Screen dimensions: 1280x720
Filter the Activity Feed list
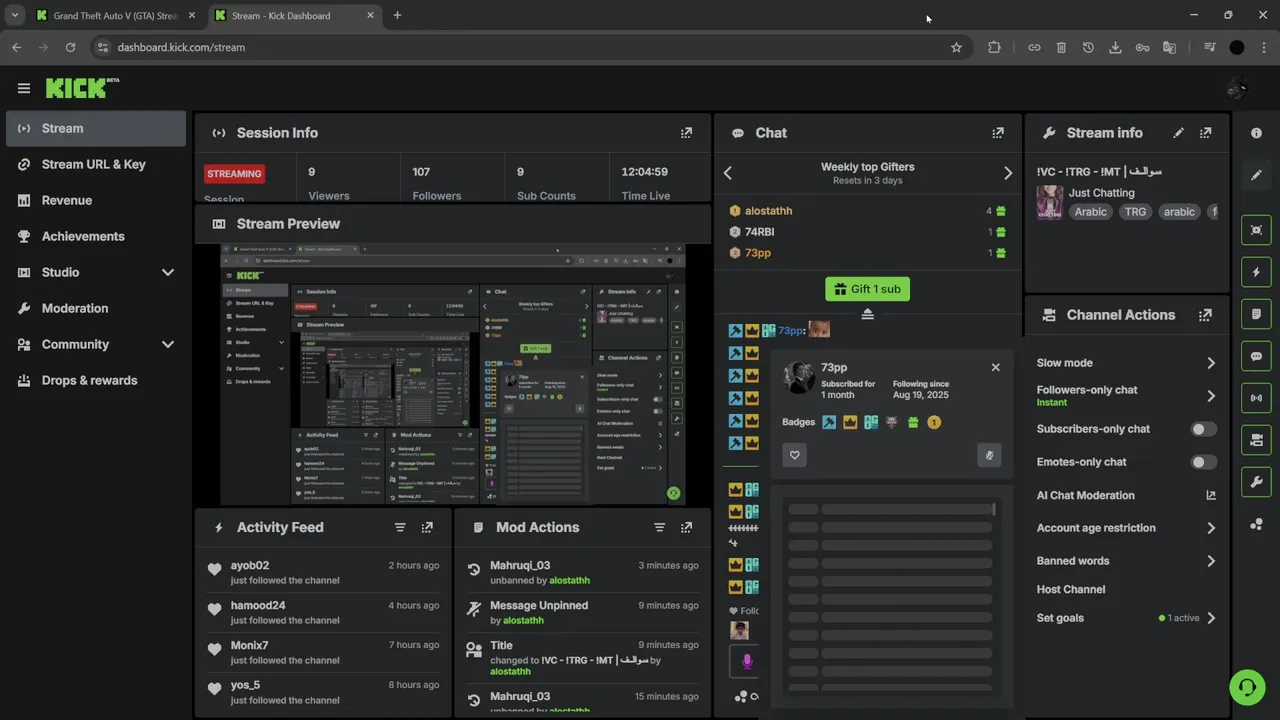(400, 527)
